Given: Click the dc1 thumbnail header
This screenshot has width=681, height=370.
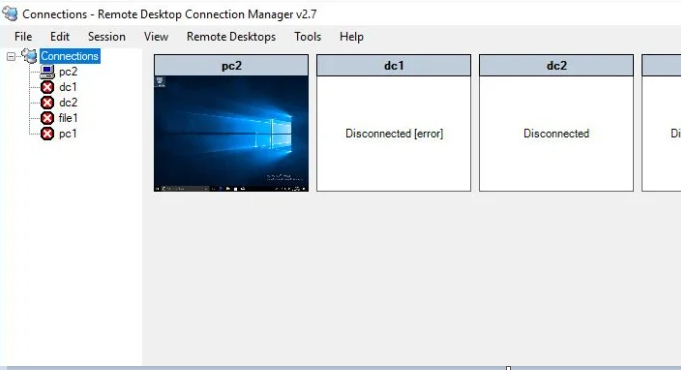Looking at the screenshot, I should tap(393, 65).
